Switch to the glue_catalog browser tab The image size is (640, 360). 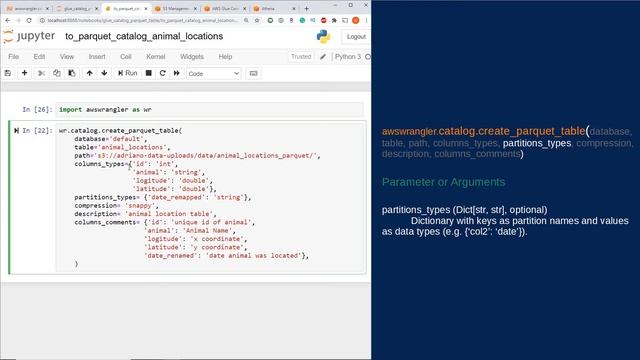click(x=76, y=8)
